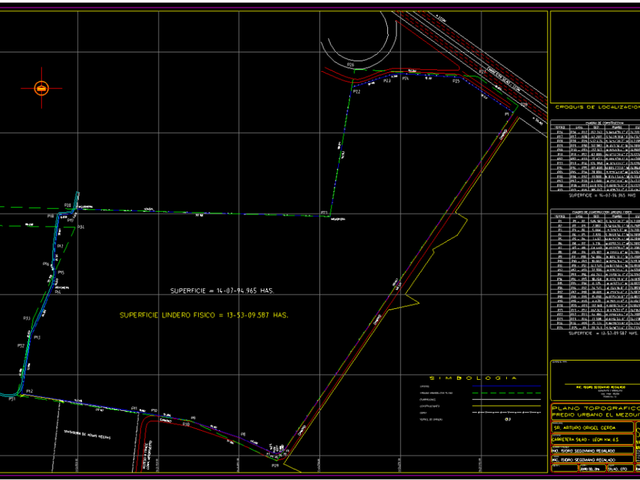The width and height of the screenshot is (640, 480).
Task: Click vertex marker P32 on the west boundary
Action: point(21,346)
